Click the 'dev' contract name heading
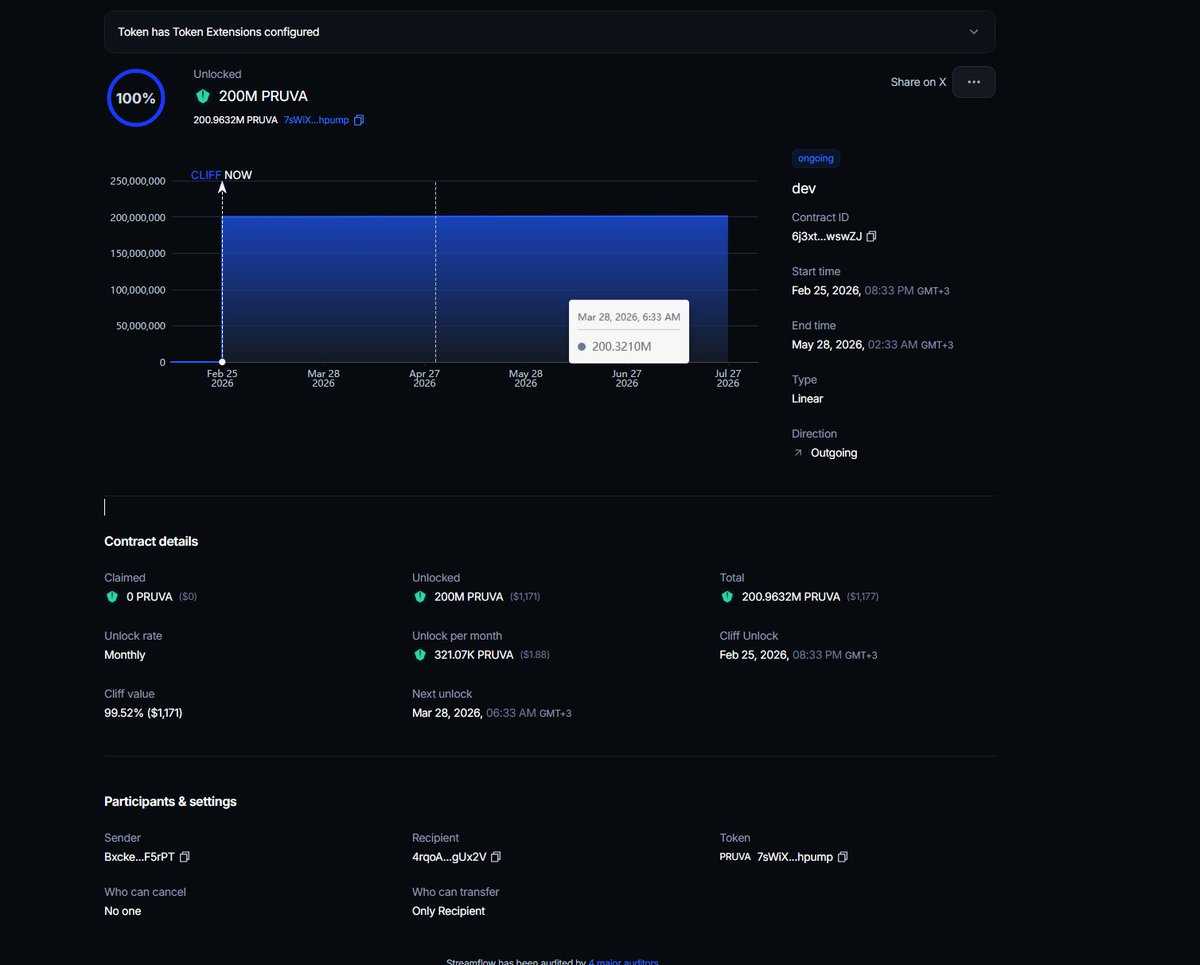Screen dimensions: 1200x965 [804, 188]
